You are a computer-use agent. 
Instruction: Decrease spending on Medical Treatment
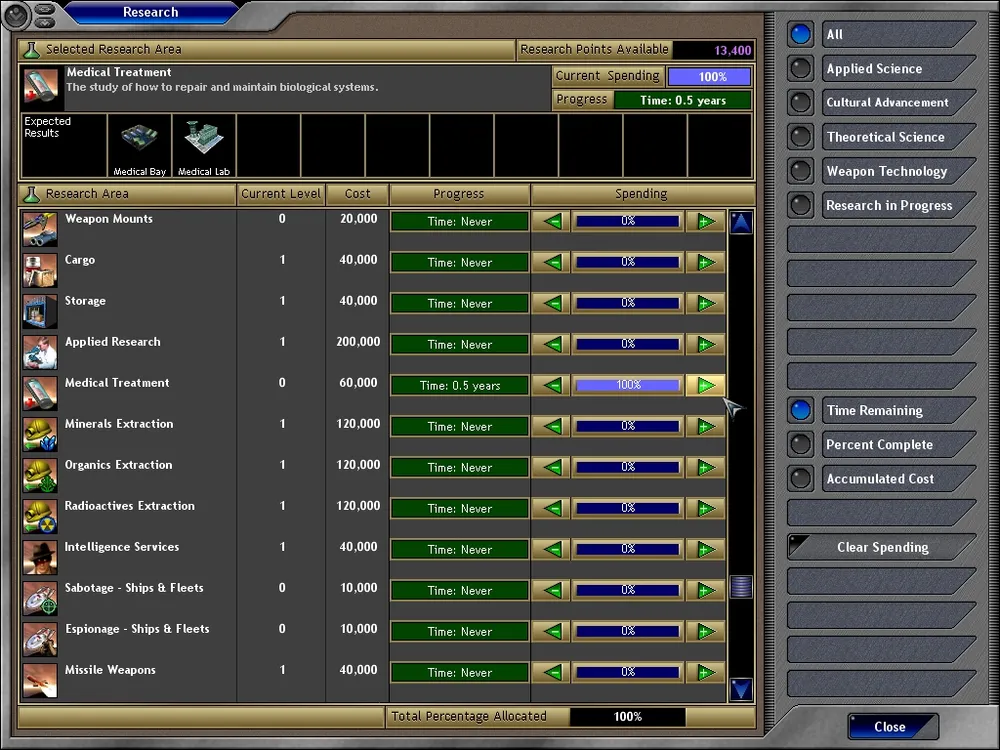coord(551,386)
